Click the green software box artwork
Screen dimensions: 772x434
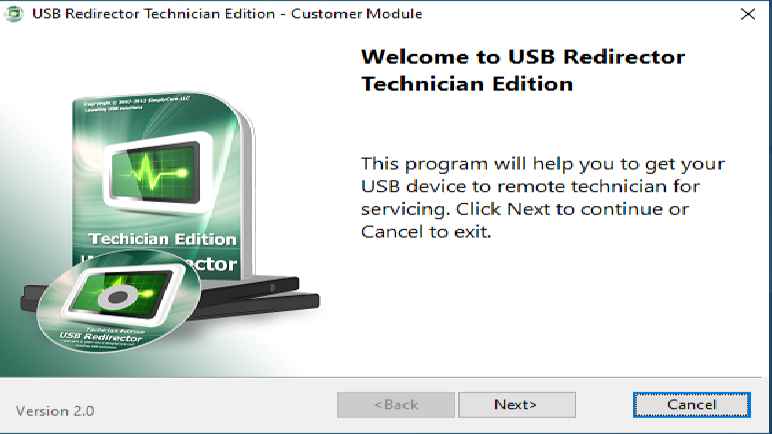pyautogui.click(x=162, y=185)
